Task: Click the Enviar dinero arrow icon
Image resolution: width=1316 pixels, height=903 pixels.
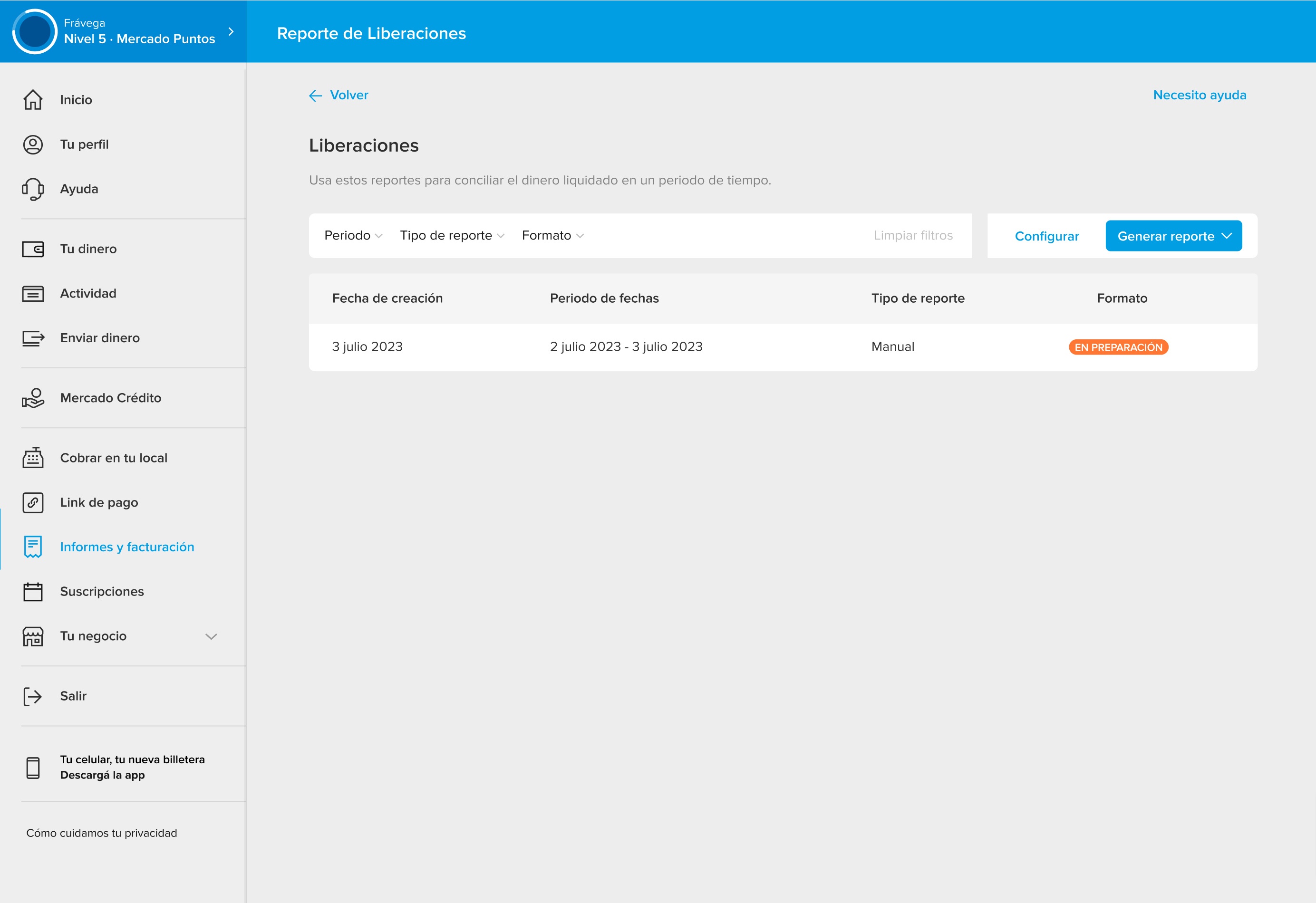Action: coord(33,338)
